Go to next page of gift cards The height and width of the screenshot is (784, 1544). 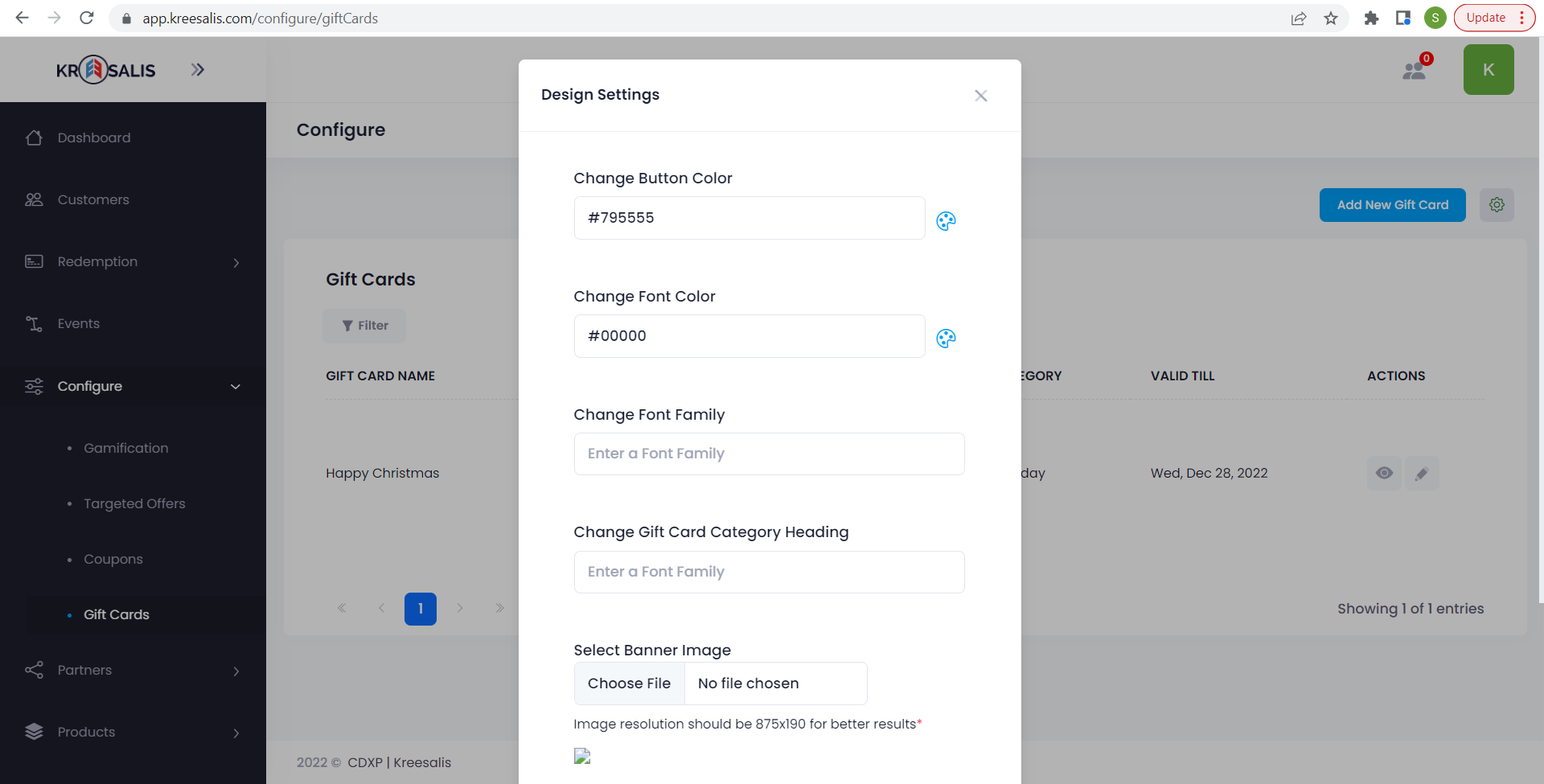coord(459,608)
